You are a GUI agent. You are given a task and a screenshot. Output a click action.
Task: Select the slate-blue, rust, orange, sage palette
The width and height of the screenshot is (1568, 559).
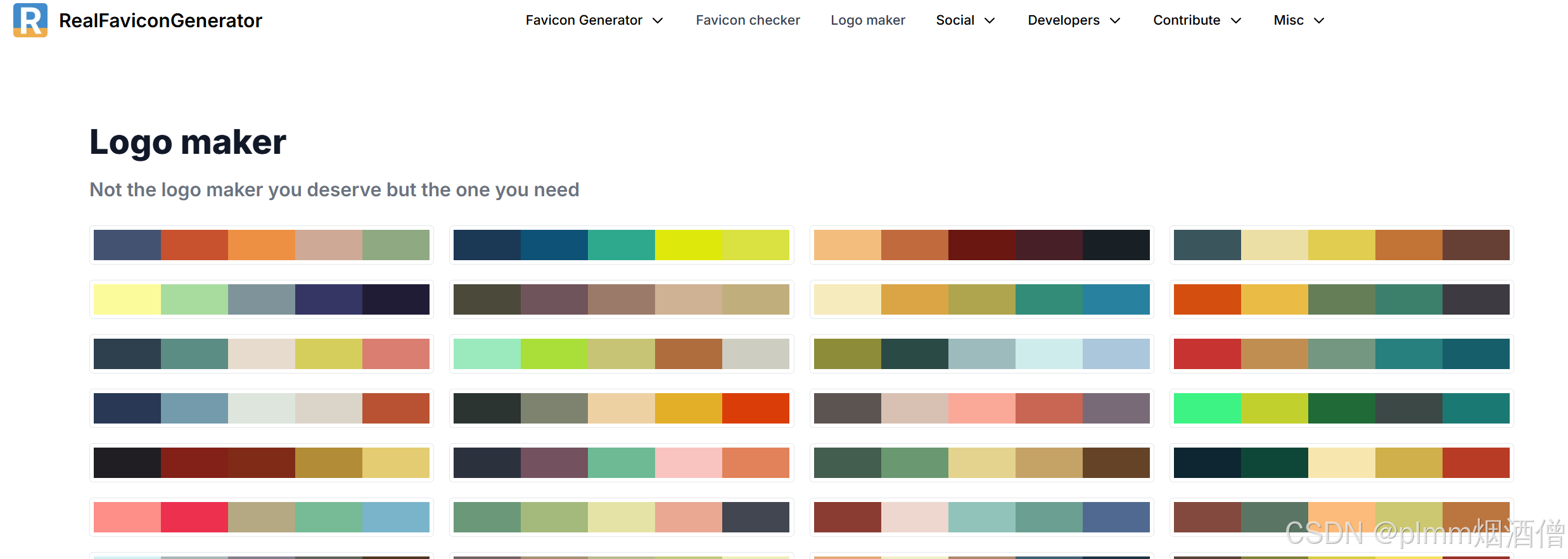262,245
